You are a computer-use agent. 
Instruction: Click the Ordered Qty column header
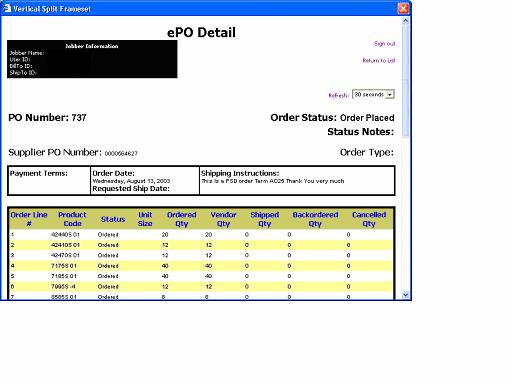[181, 219]
